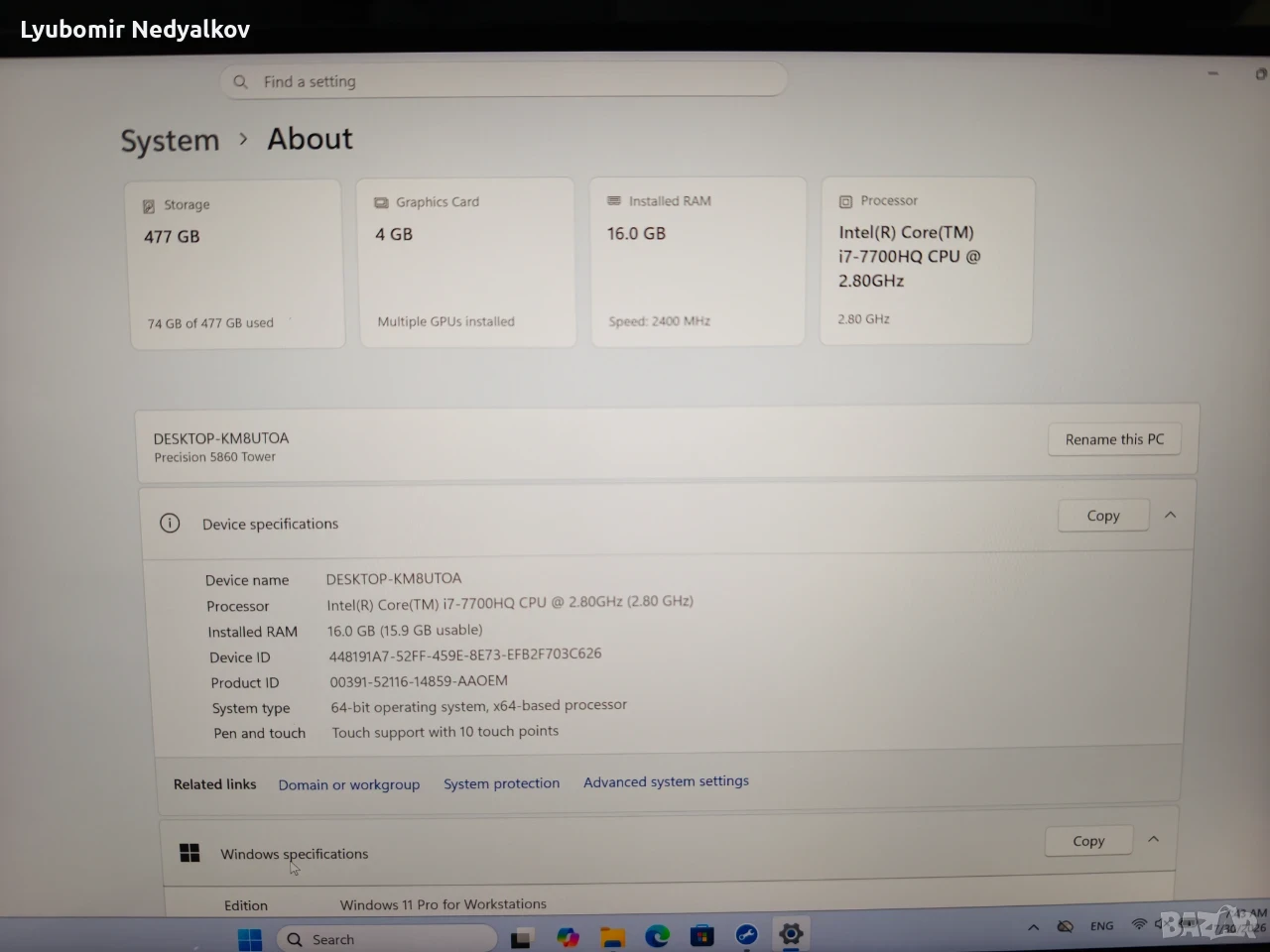Click the taskbar Search box

[387, 938]
